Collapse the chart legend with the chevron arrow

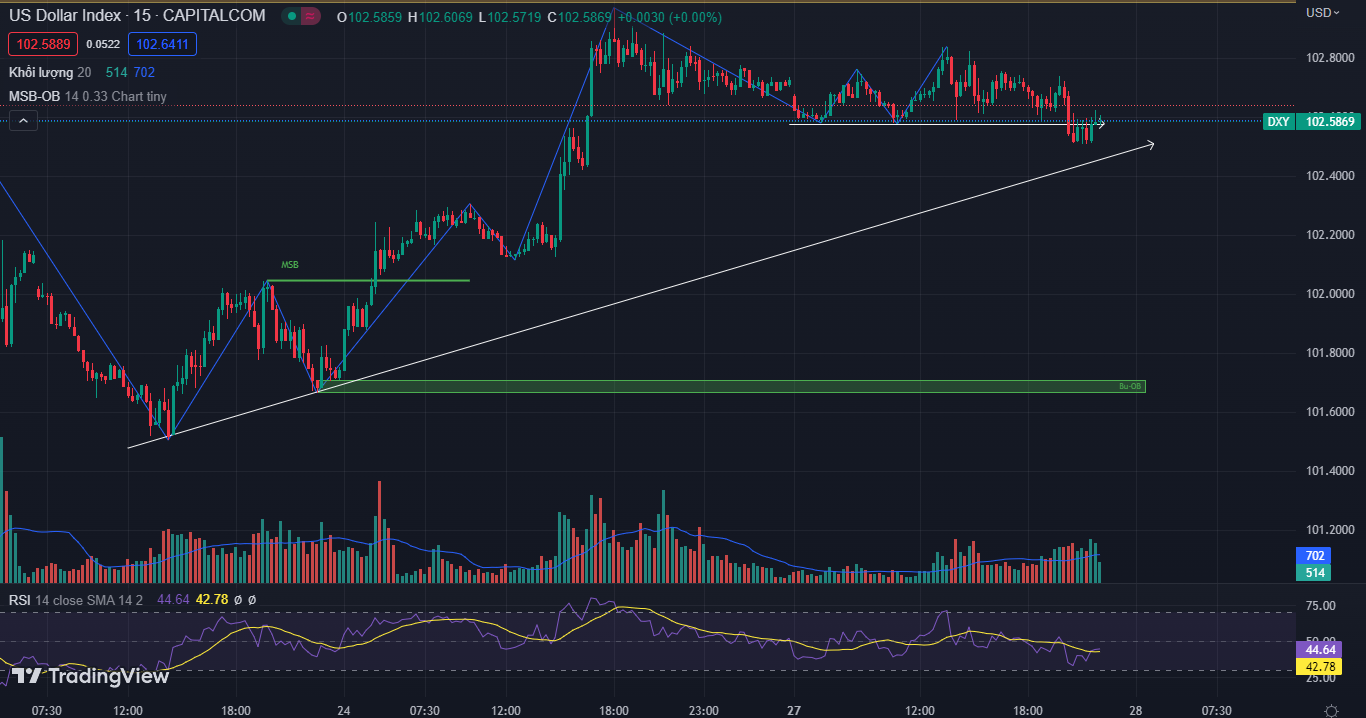tap(22, 119)
